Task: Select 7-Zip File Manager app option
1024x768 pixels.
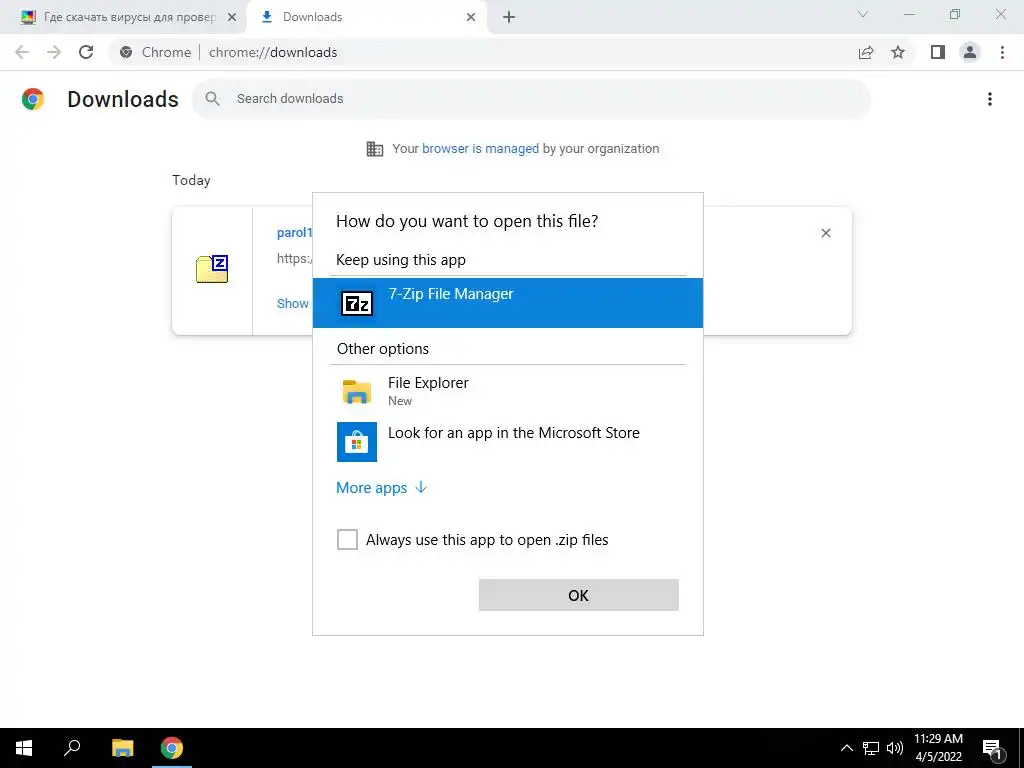Action: pos(507,303)
